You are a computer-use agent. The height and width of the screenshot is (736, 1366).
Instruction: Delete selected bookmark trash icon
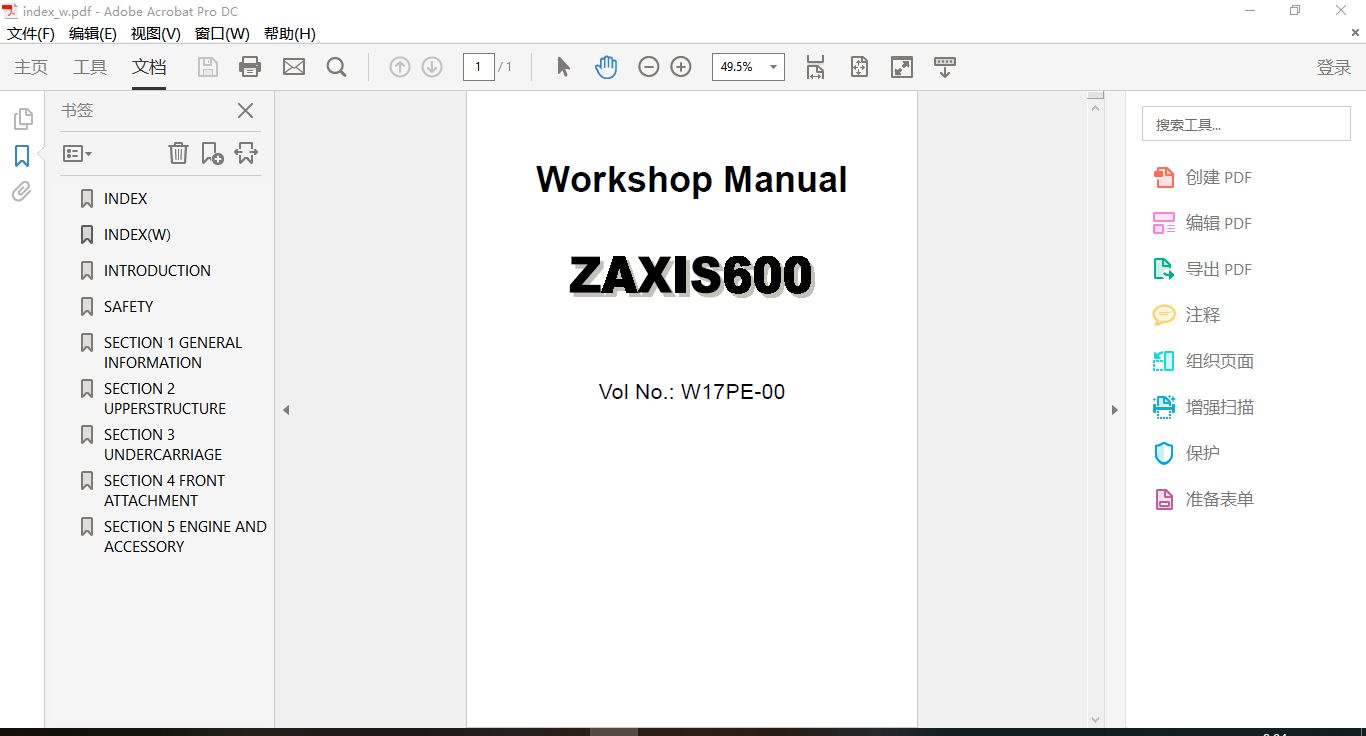click(178, 153)
